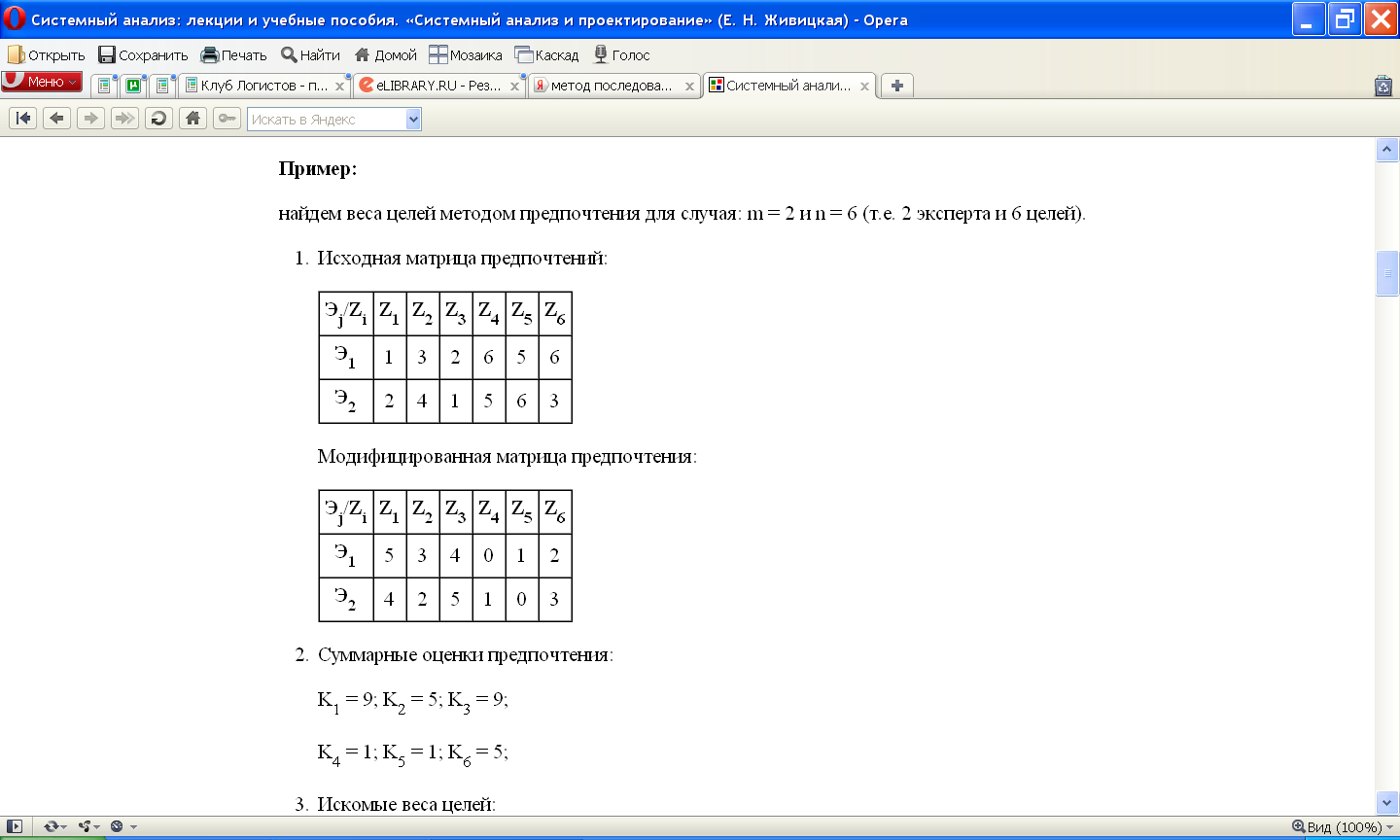
Task: Click the vertical scrollbar thumb
Action: click(x=1387, y=273)
